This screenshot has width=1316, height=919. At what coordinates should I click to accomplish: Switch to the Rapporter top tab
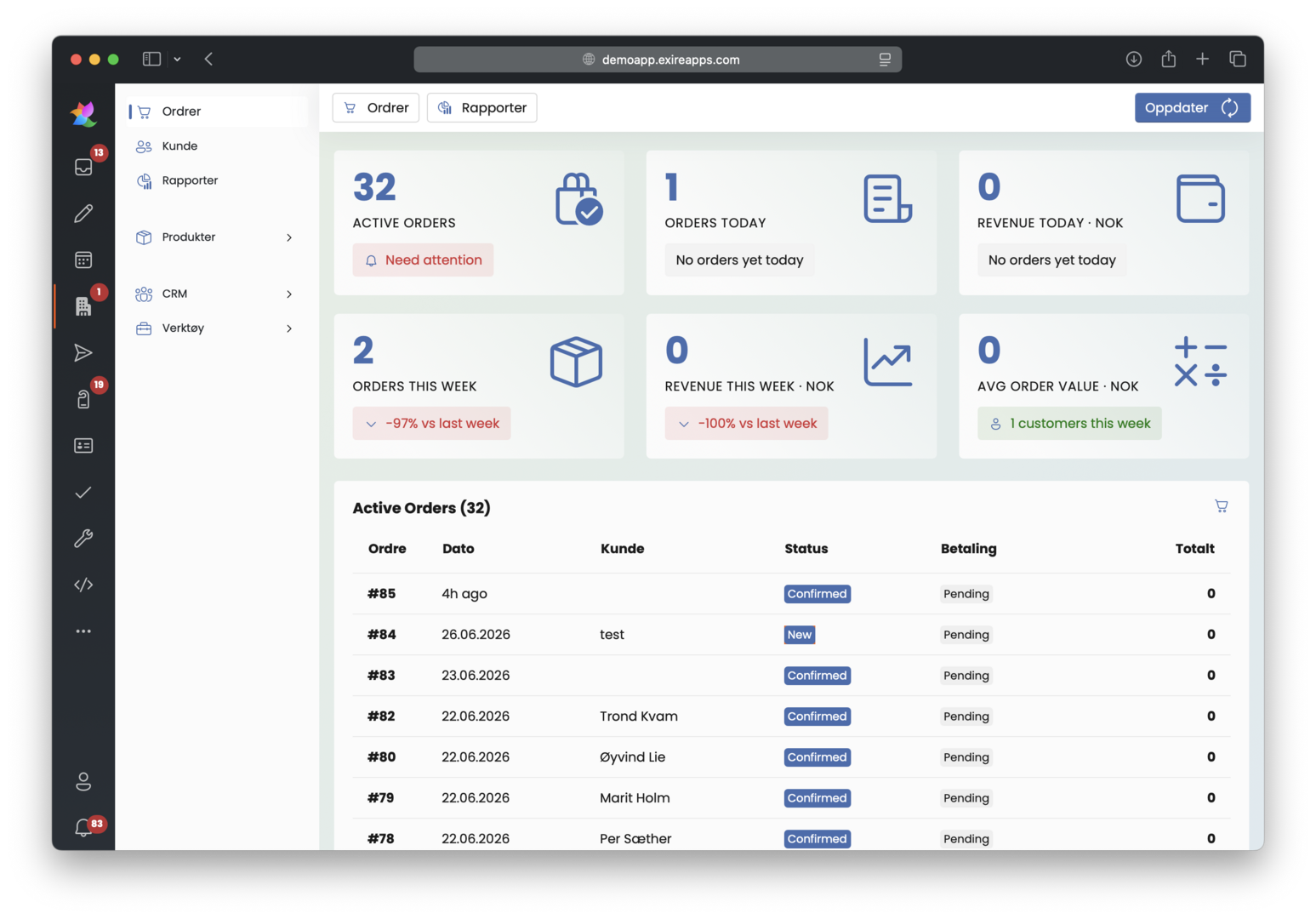point(482,108)
